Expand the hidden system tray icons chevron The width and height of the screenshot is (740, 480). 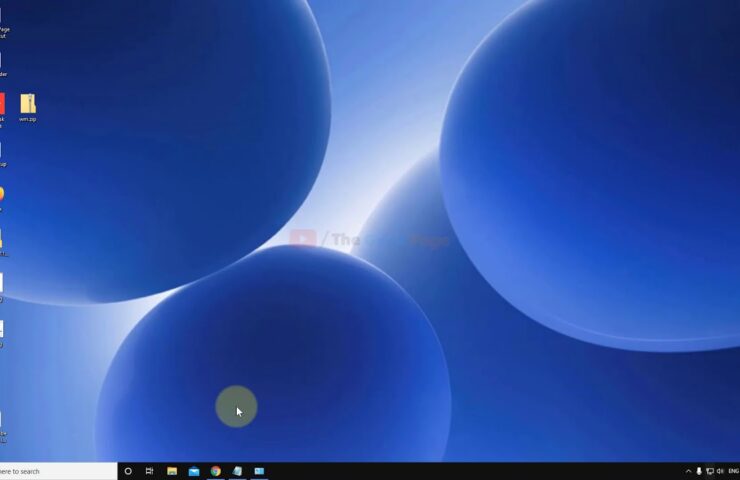coord(688,471)
